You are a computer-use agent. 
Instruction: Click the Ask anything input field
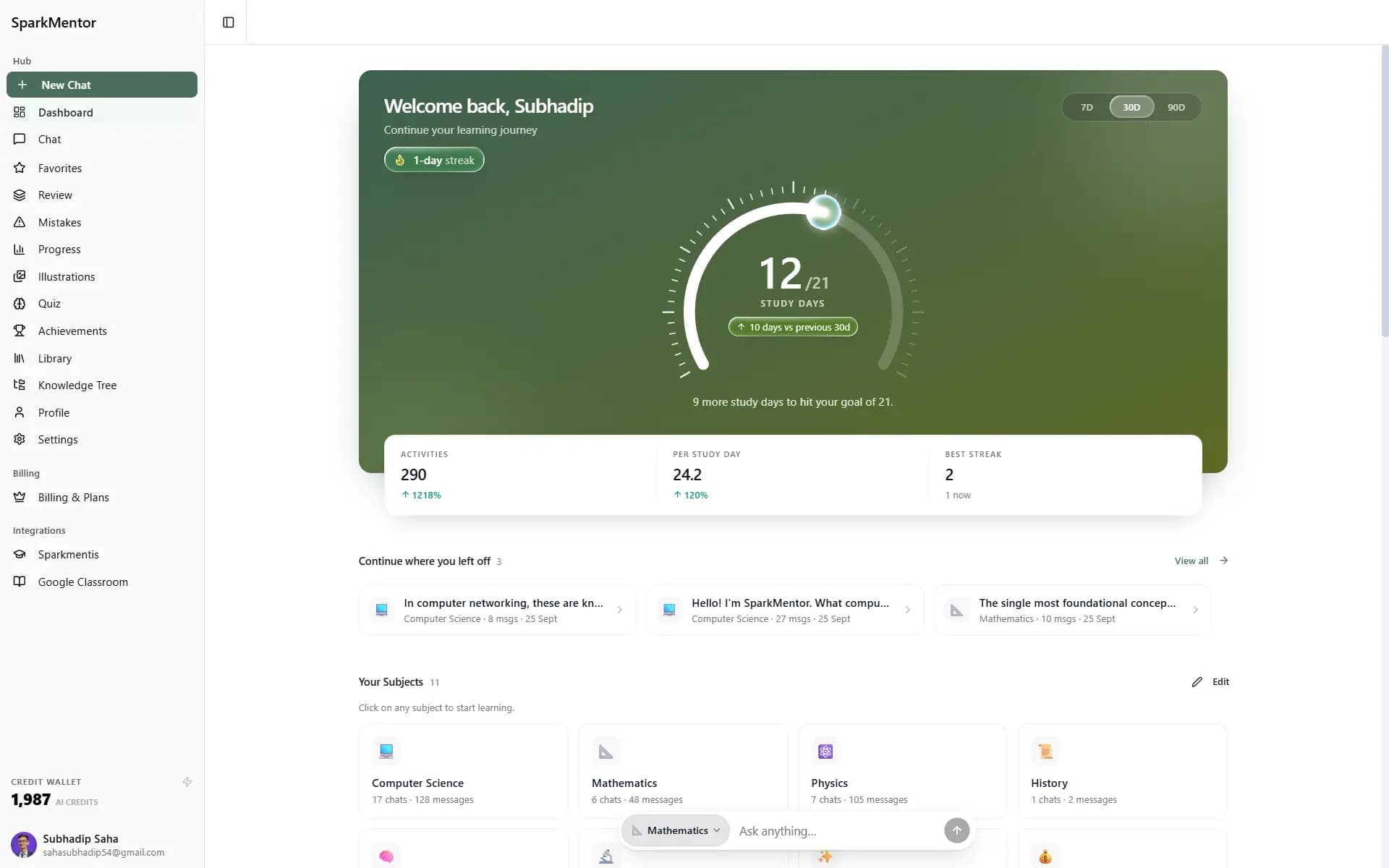(x=836, y=831)
